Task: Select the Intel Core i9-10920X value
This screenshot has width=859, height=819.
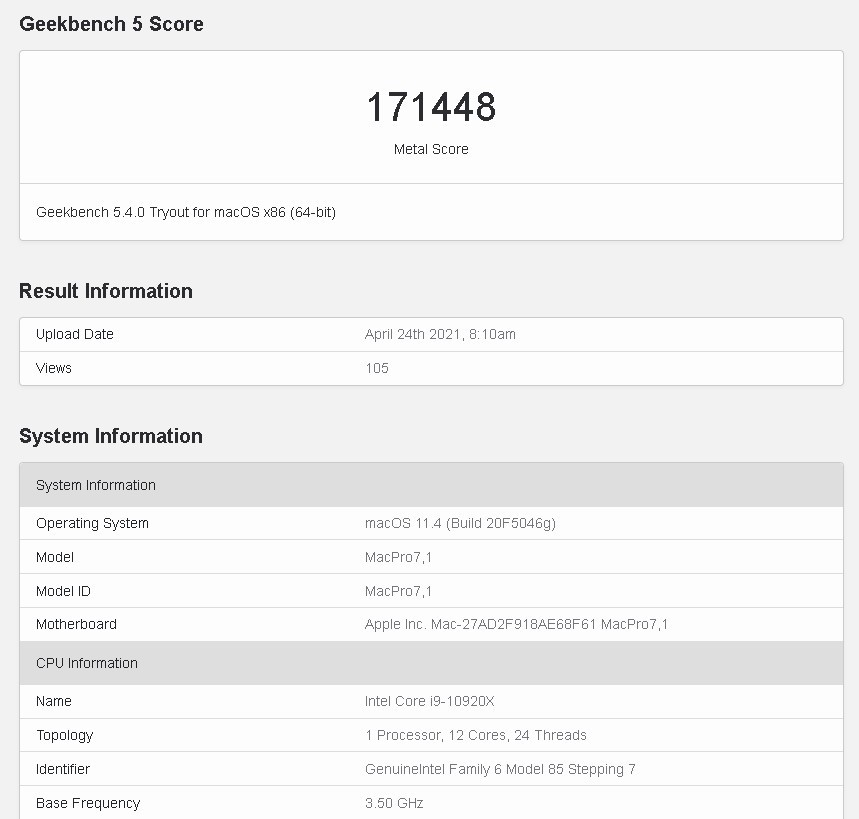Action: [430, 701]
